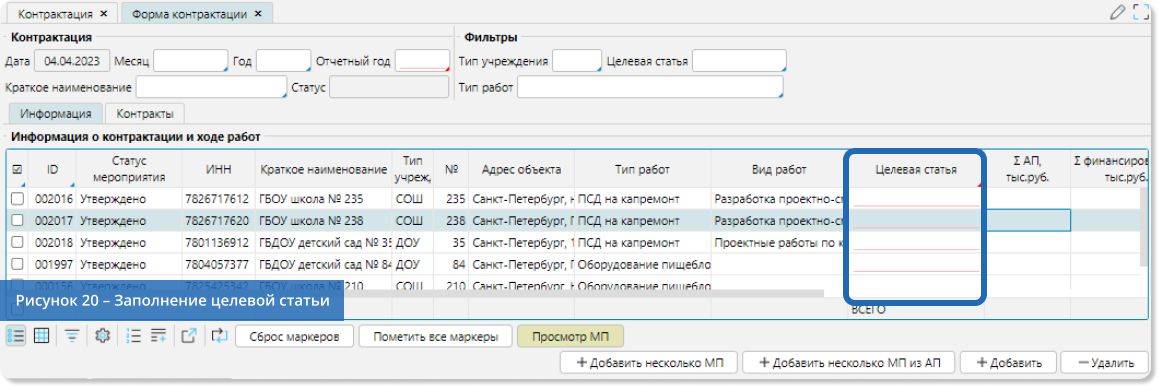Click the Просмотр МП button
The image size is (1159, 387).
571,336
